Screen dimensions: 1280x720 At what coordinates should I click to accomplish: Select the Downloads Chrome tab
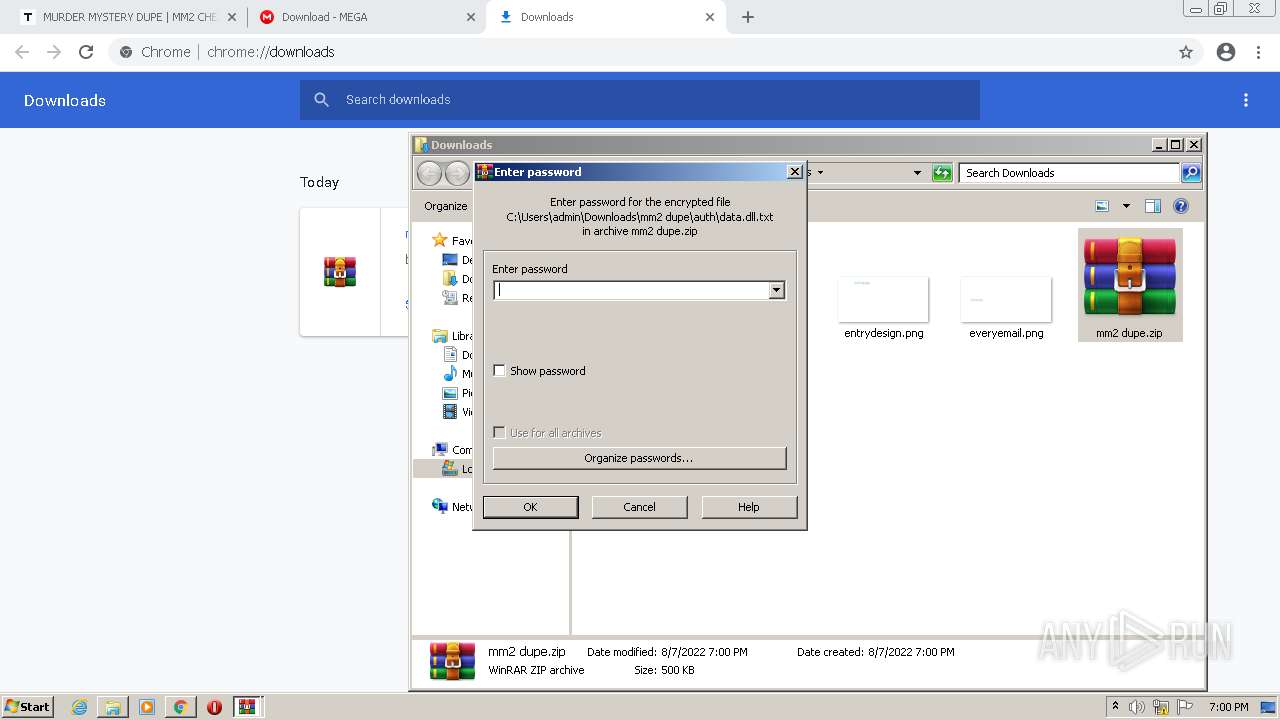click(605, 17)
